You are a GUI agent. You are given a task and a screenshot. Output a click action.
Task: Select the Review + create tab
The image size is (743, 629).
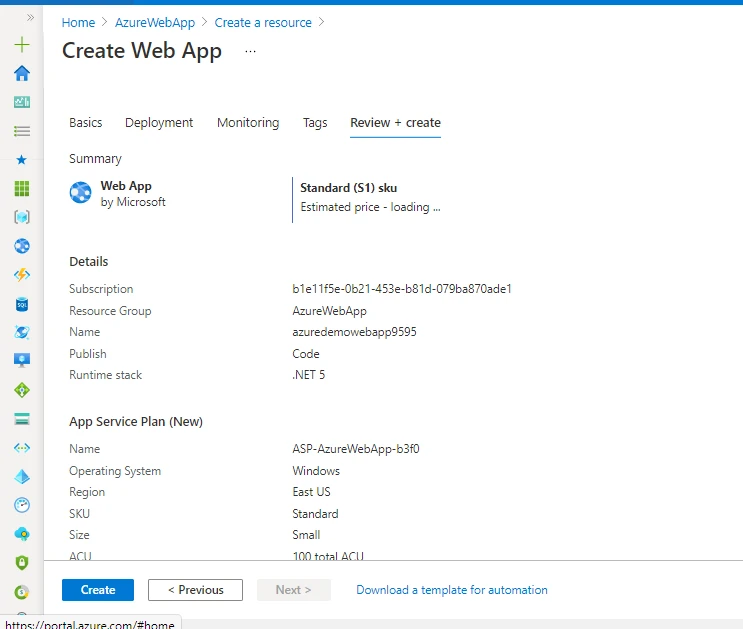[x=396, y=123]
